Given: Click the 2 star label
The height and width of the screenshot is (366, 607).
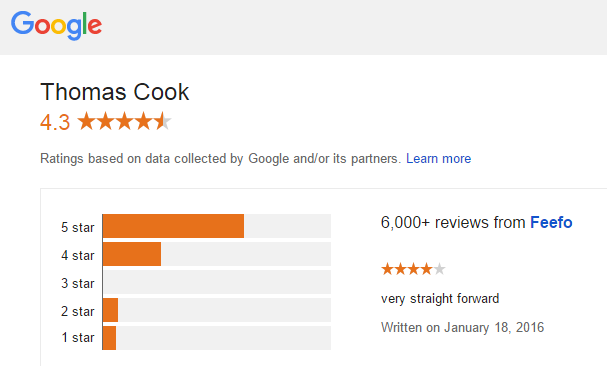Looking at the screenshot, I should click(x=77, y=311).
